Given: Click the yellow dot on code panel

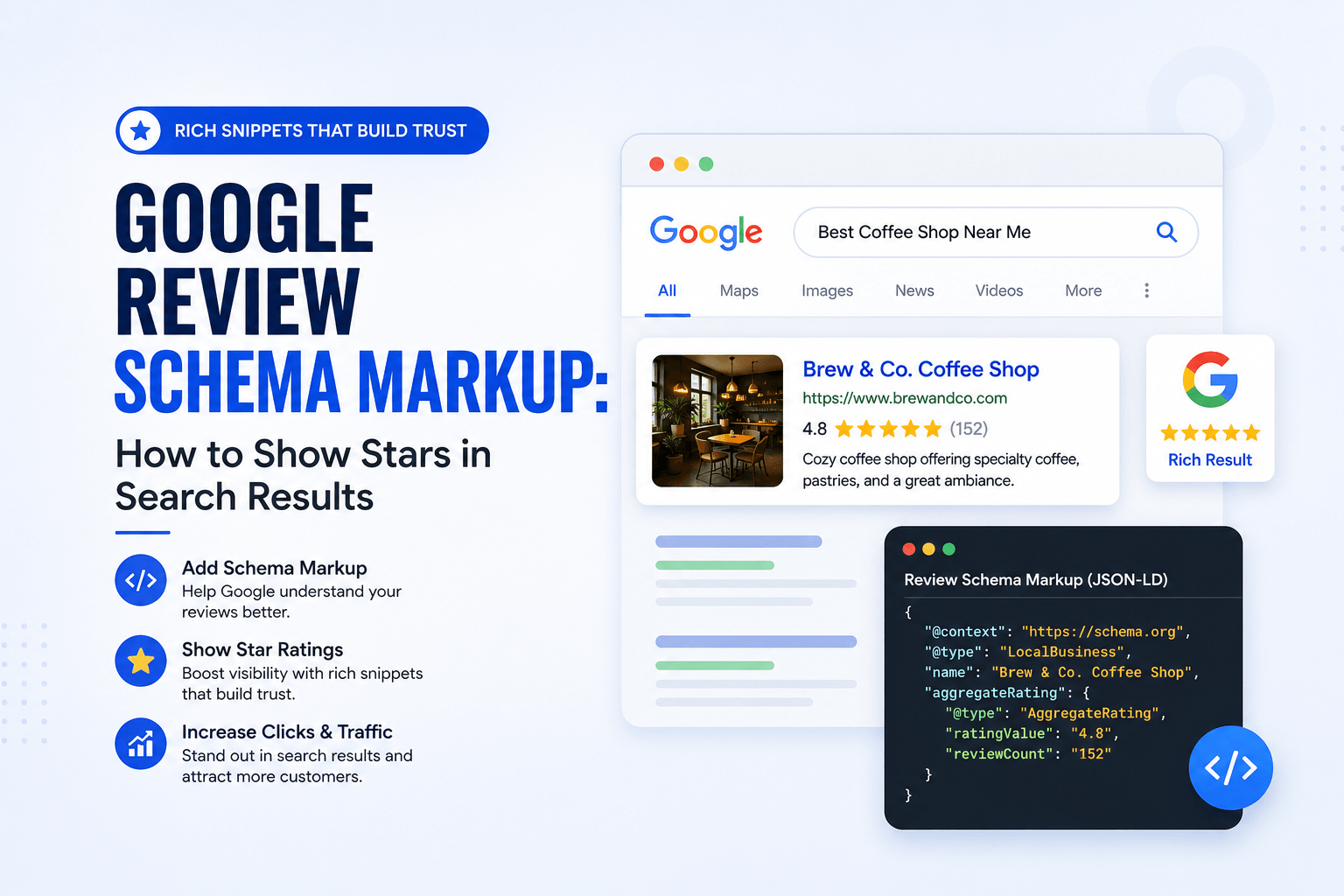Looking at the screenshot, I should tap(929, 549).
